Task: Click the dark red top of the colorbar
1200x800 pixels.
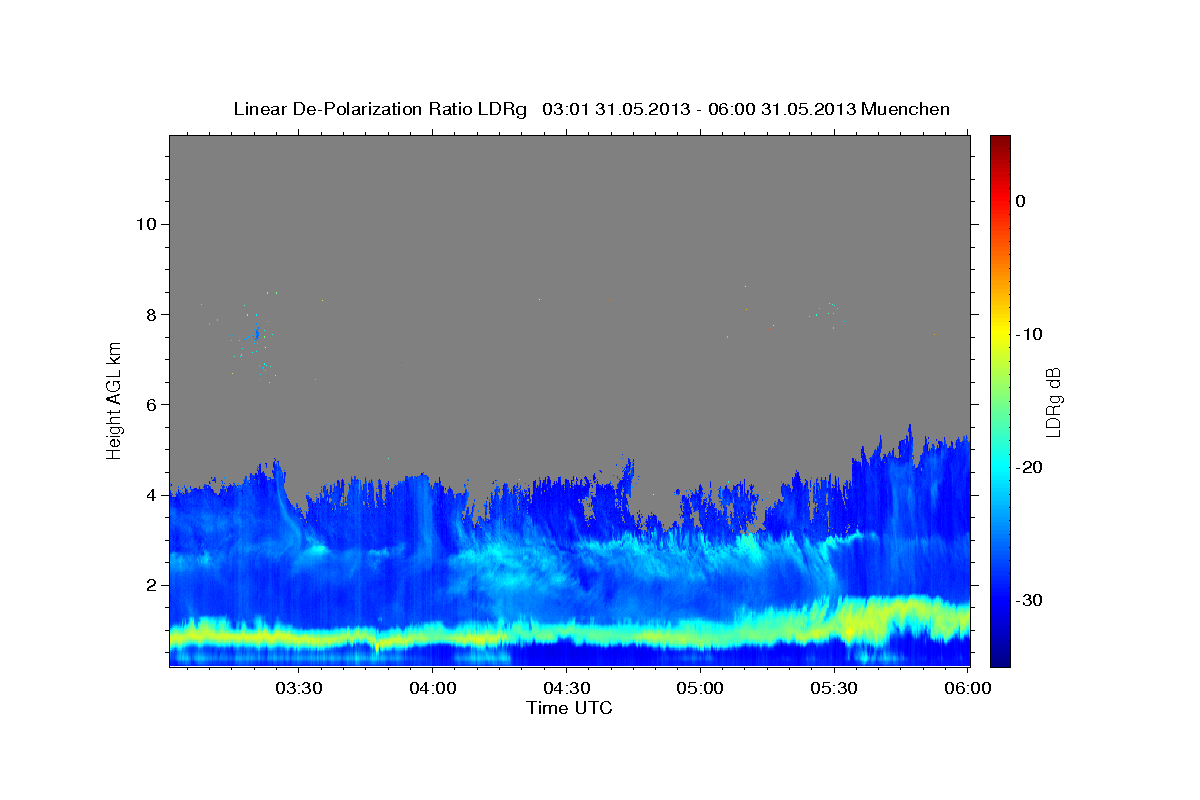Action: [x=1000, y=142]
